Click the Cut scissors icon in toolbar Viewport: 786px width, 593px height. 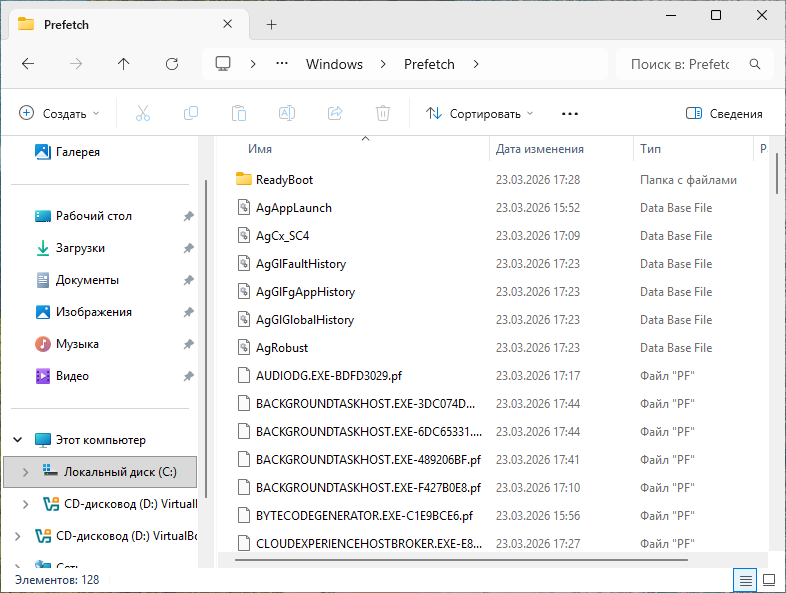click(142, 113)
